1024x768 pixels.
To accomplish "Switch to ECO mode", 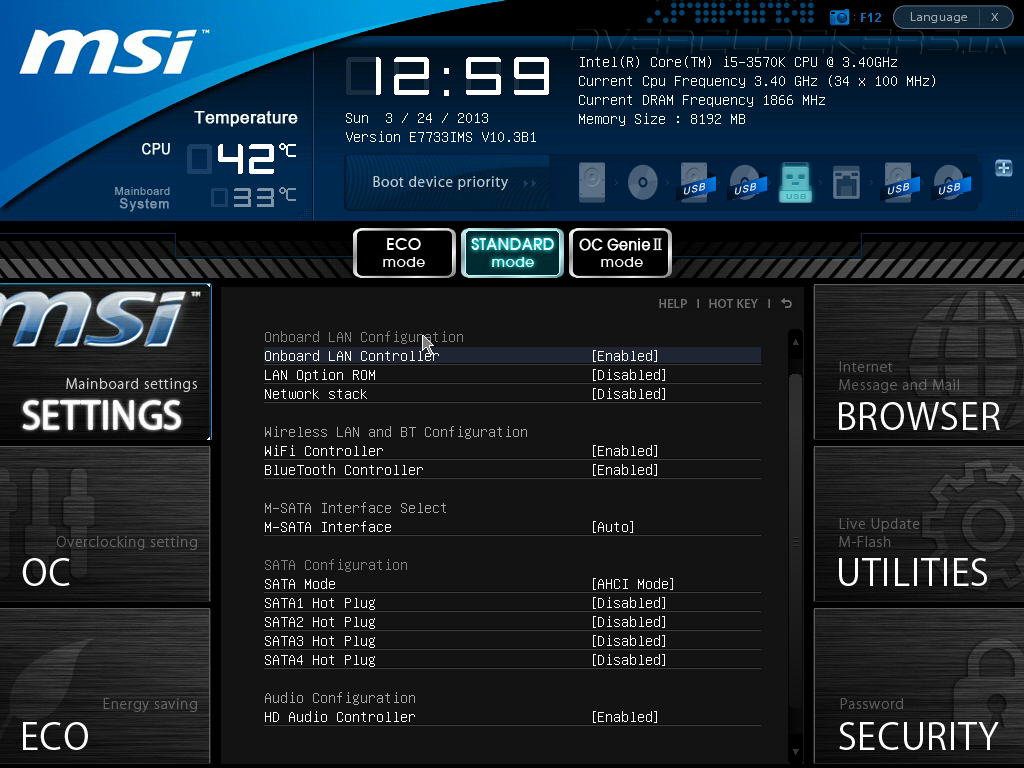I will (404, 253).
